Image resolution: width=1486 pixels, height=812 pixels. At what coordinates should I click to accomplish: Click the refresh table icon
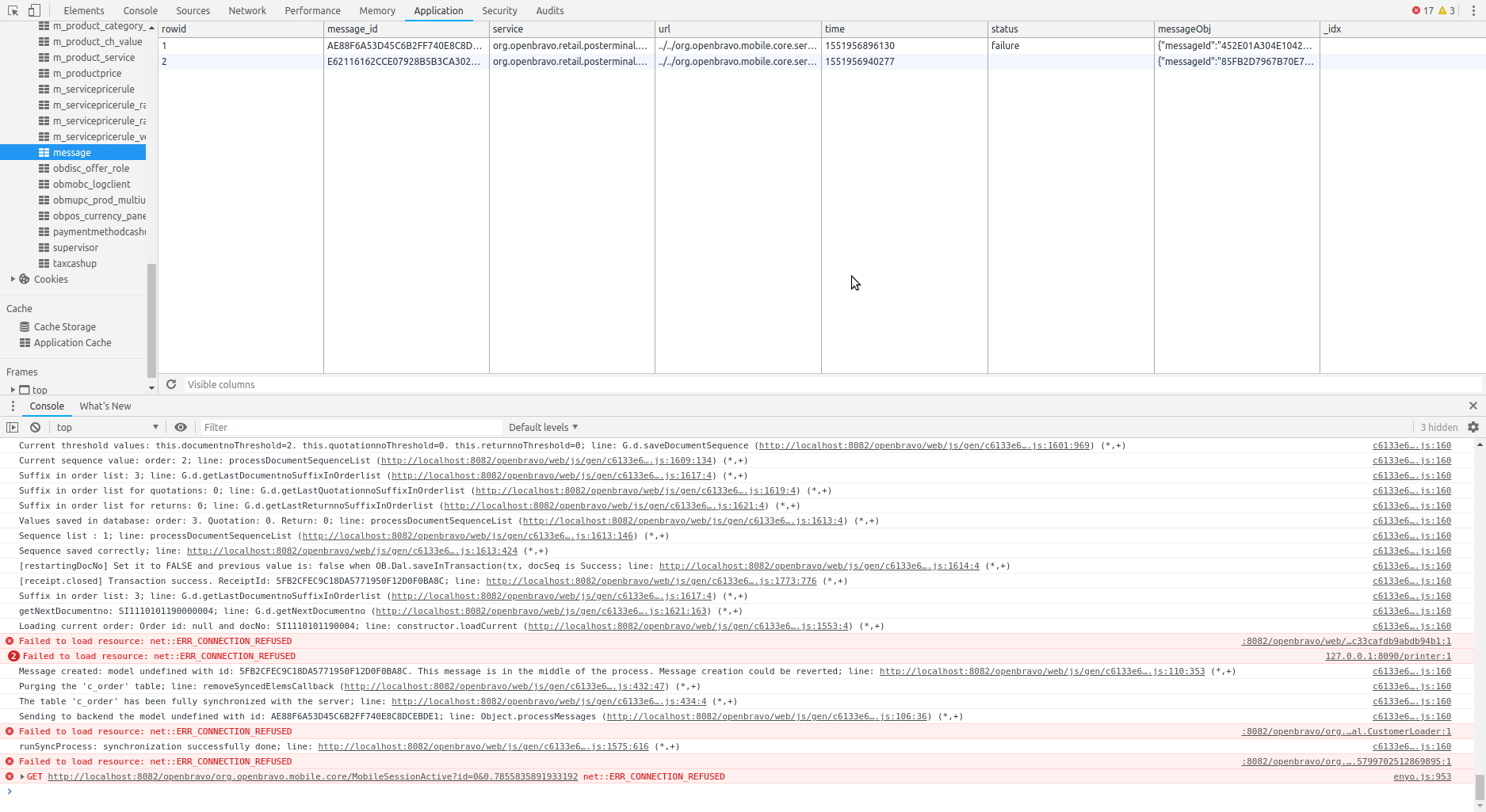click(171, 384)
